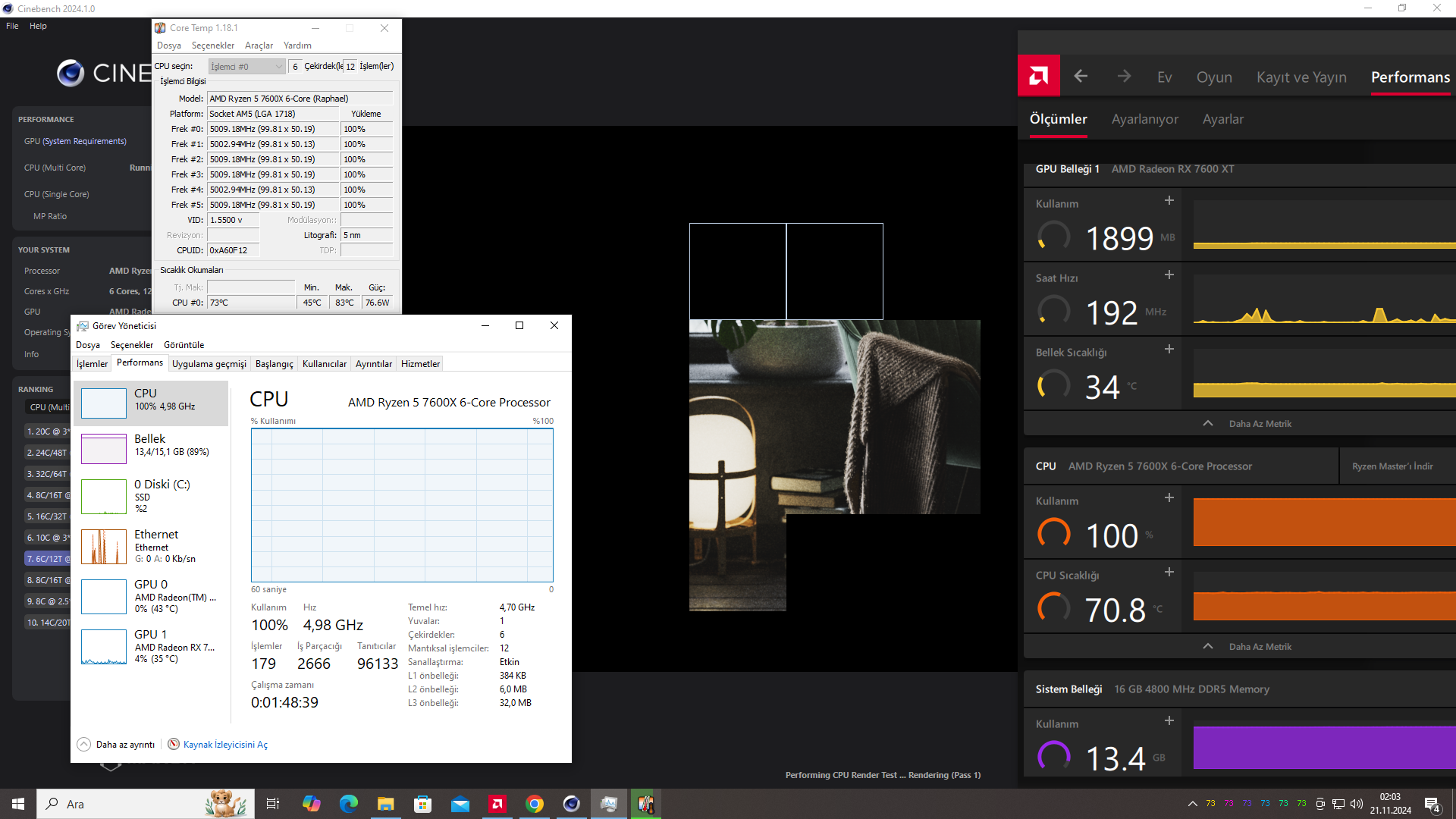Open the notification center icon
Image resolution: width=1456 pixels, height=819 pixels.
[x=1432, y=804]
